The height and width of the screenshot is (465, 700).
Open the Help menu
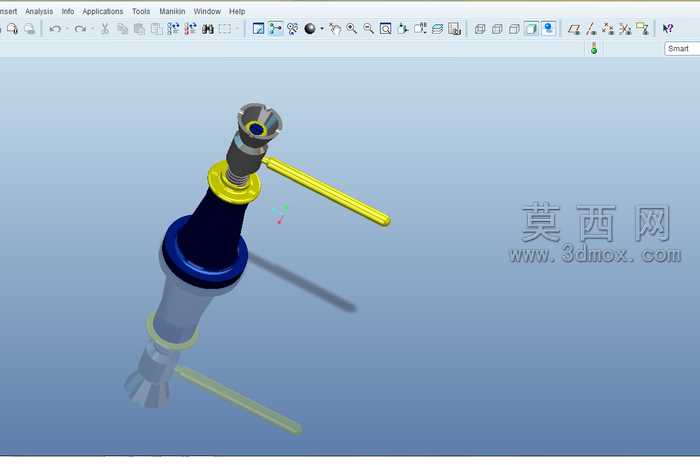(x=237, y=12)
